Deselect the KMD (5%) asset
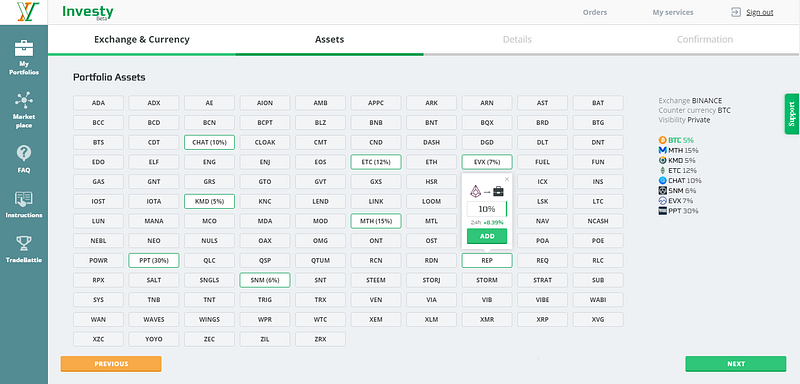Image resolution: width=800 pixels, height=384 pixels. (209, 201)
